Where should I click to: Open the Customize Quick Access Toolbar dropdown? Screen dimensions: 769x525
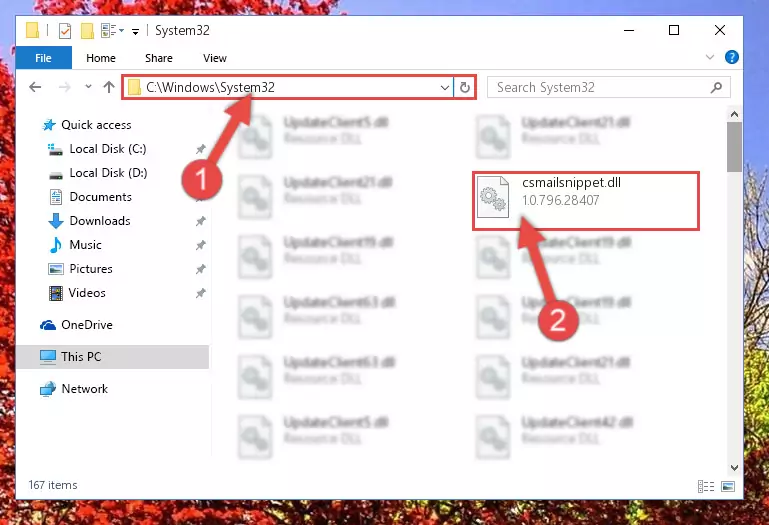135,31
